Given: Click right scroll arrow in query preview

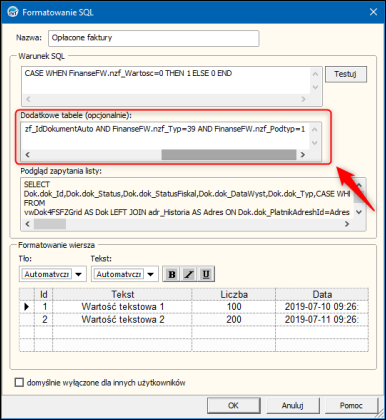Looking at the screenshot, I should (347, 224).
